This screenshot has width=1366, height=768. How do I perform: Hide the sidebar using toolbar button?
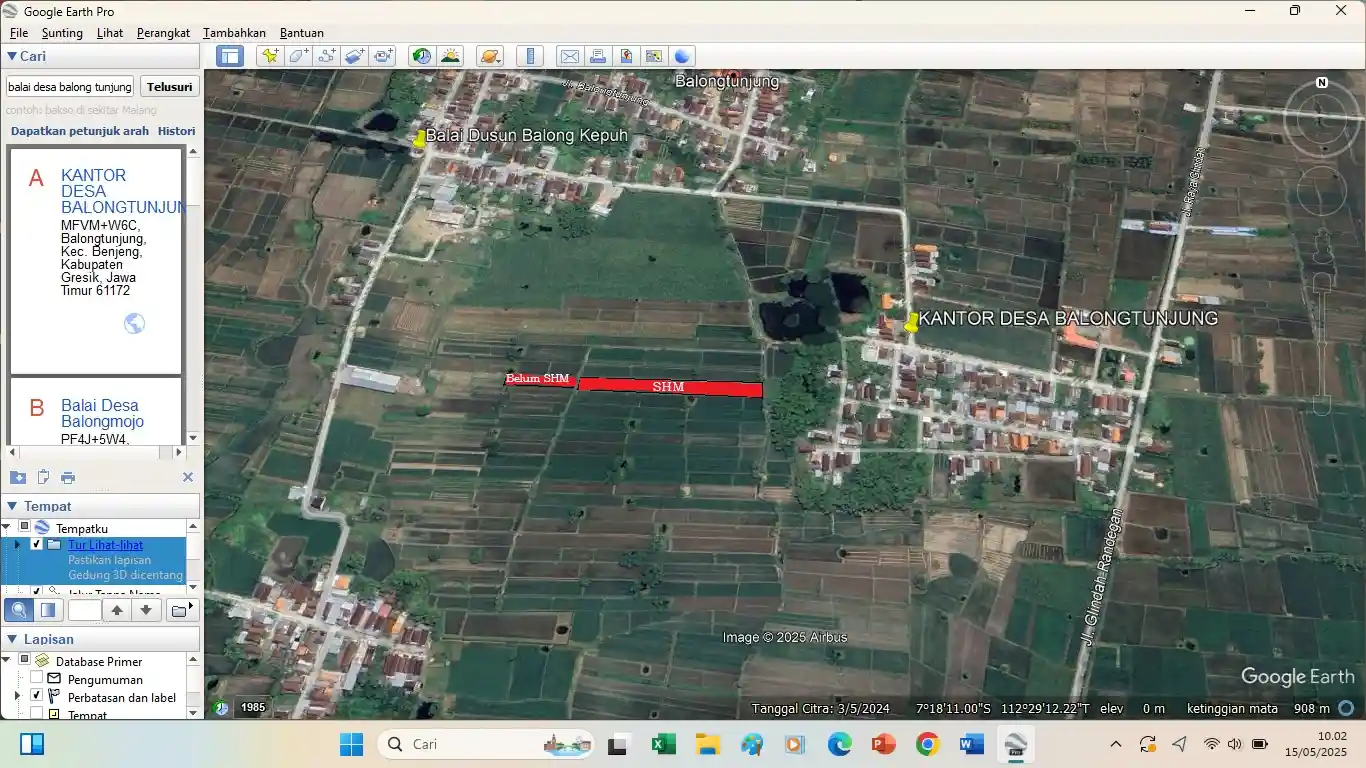(x=230, y=56)
